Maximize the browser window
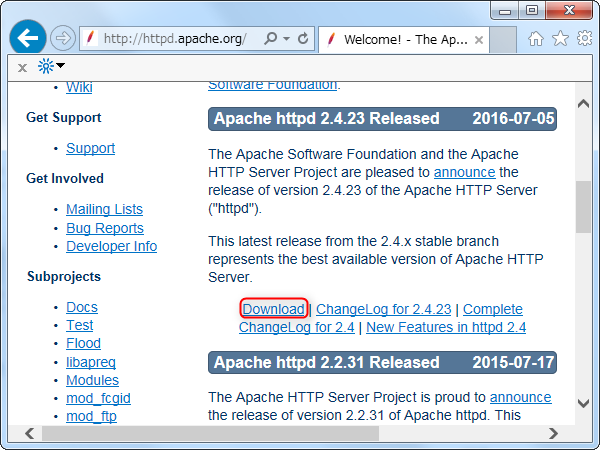 532,11
